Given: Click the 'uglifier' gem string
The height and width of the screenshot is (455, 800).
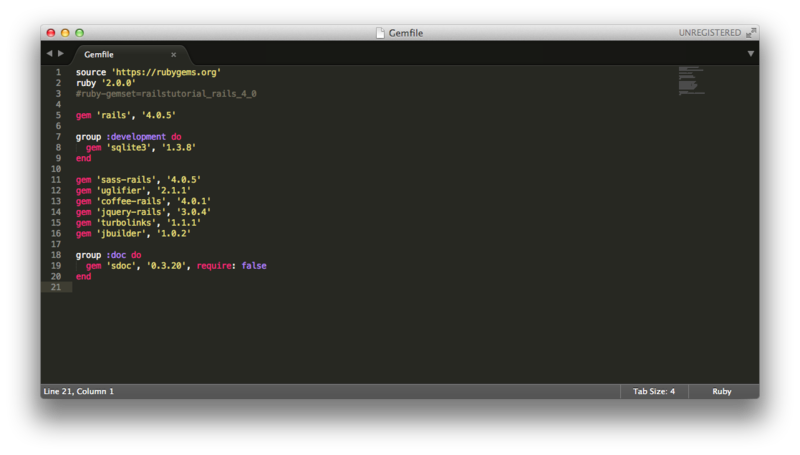Looking at the screenshot, I should click(121, 190).
